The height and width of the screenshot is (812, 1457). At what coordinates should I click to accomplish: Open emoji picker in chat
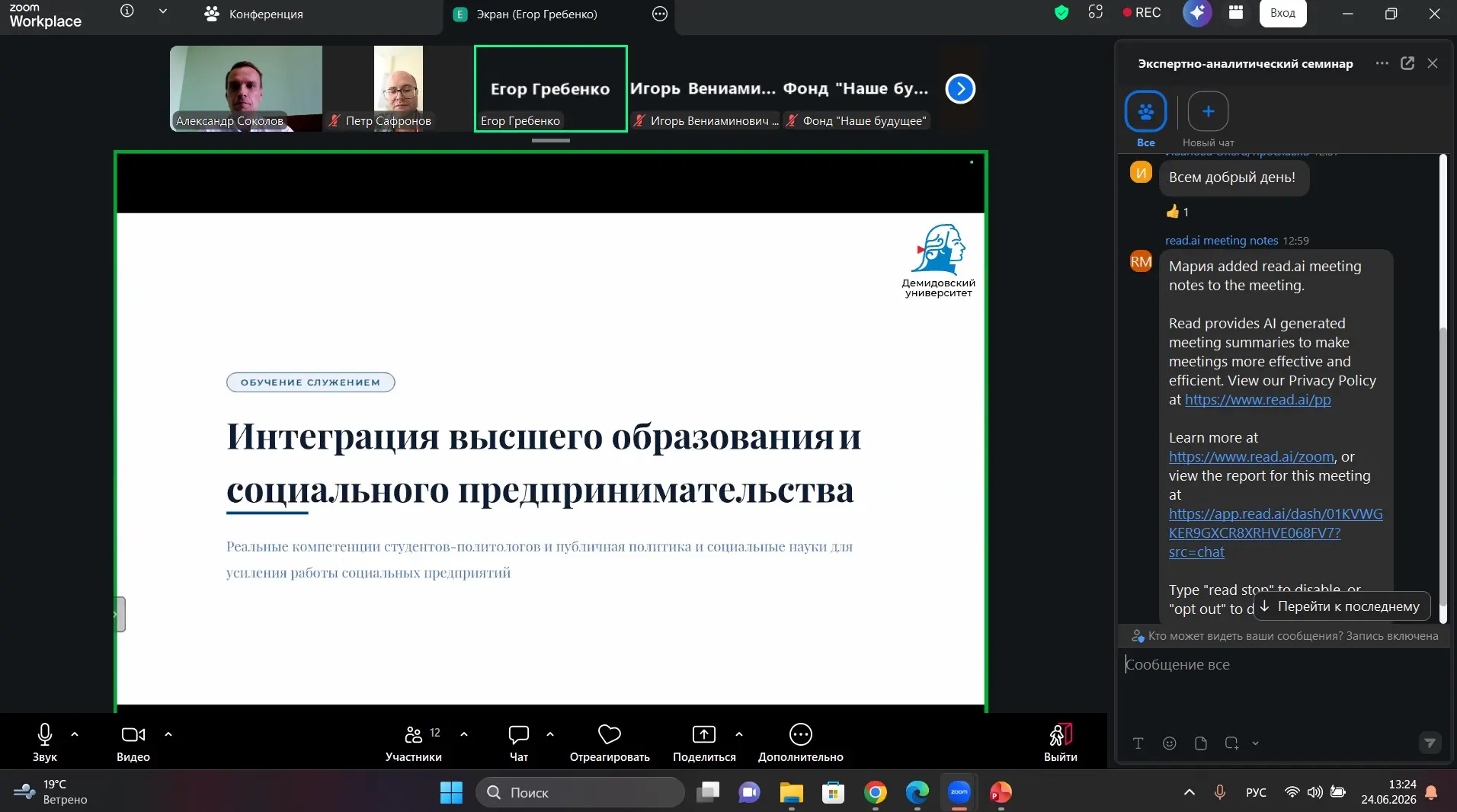click(x=1169, y=743)
